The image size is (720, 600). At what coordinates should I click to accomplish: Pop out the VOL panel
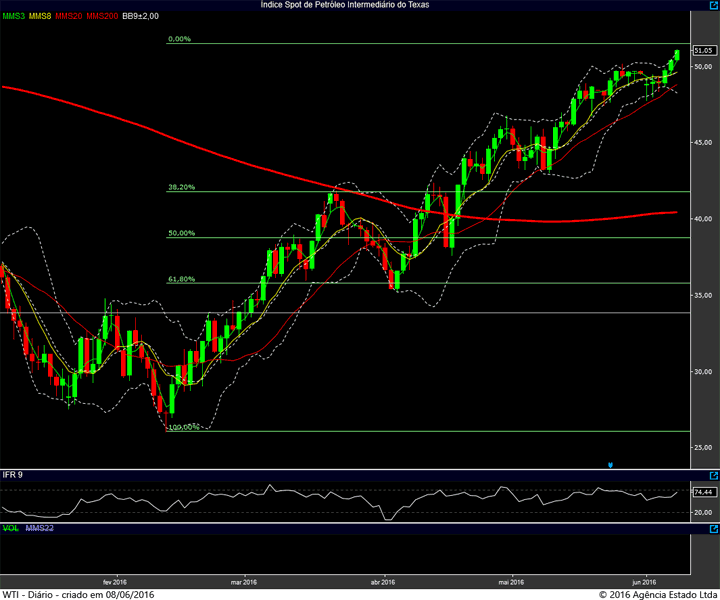(714, 529)
